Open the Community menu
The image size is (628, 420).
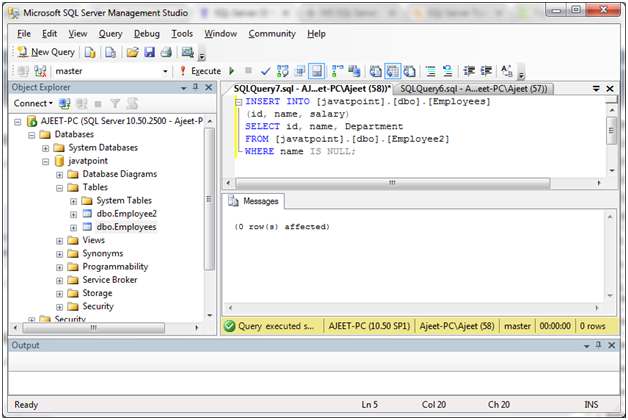click(272, 34)
